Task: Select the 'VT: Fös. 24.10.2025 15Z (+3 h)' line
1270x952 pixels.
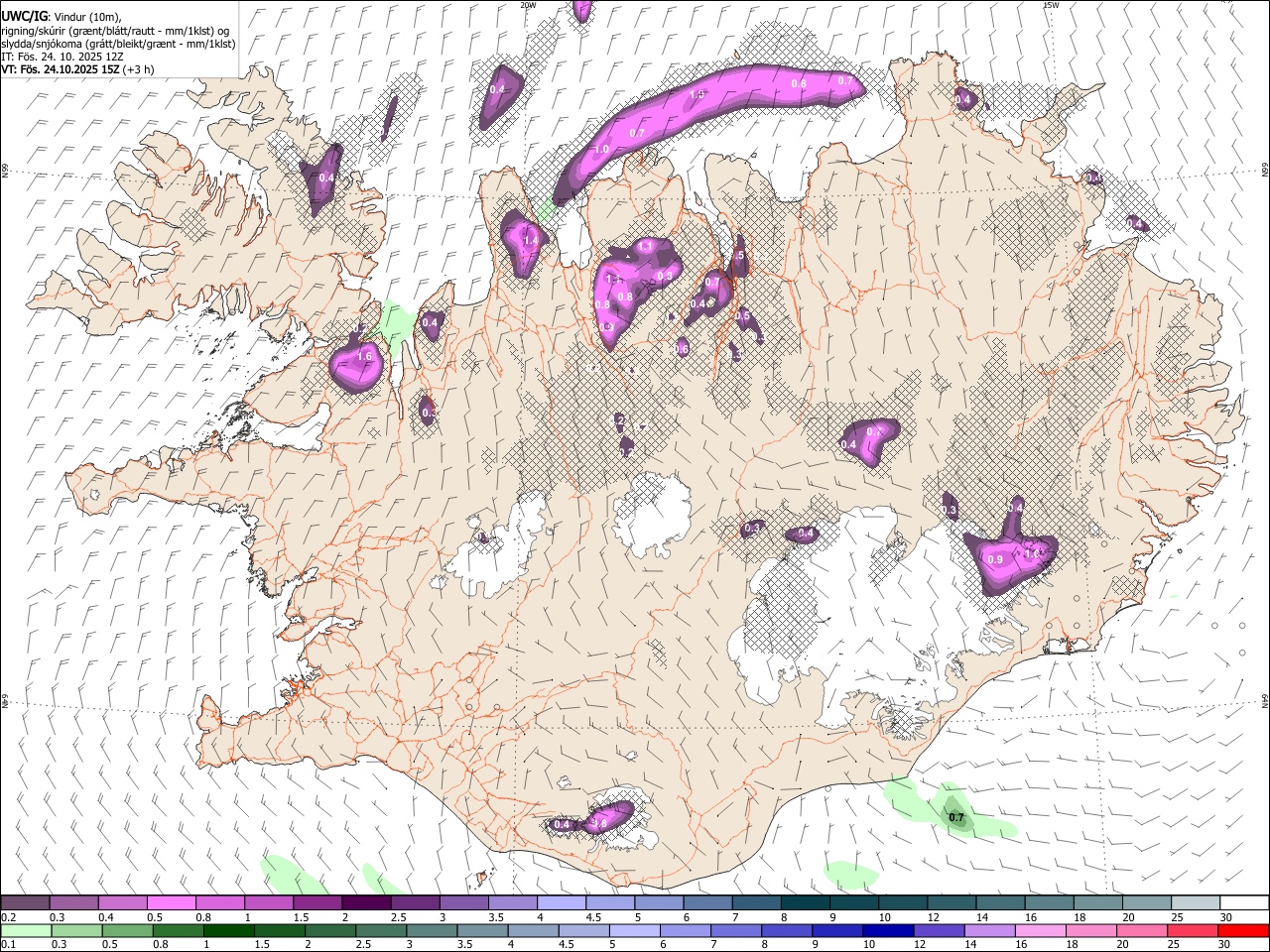Action: tap(77, 69)
